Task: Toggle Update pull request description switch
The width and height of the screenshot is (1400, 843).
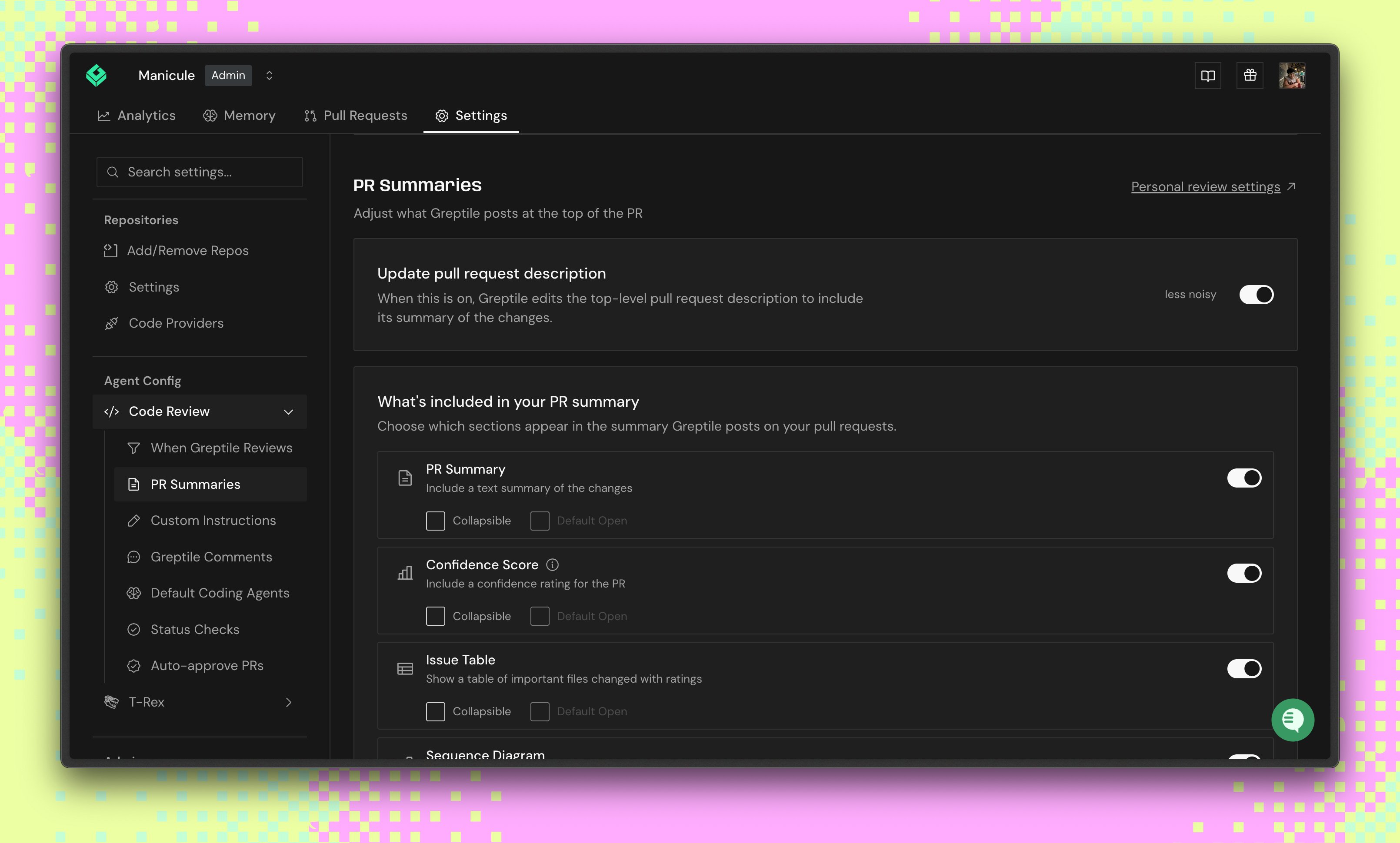Action: [1256, 295]
